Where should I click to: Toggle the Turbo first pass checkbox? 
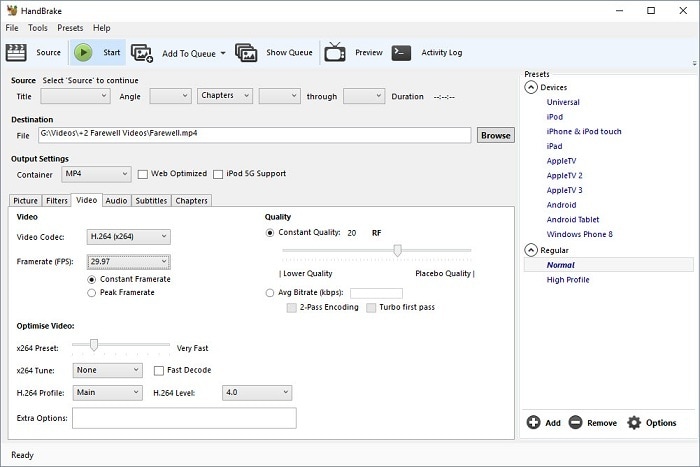(371, 308)
